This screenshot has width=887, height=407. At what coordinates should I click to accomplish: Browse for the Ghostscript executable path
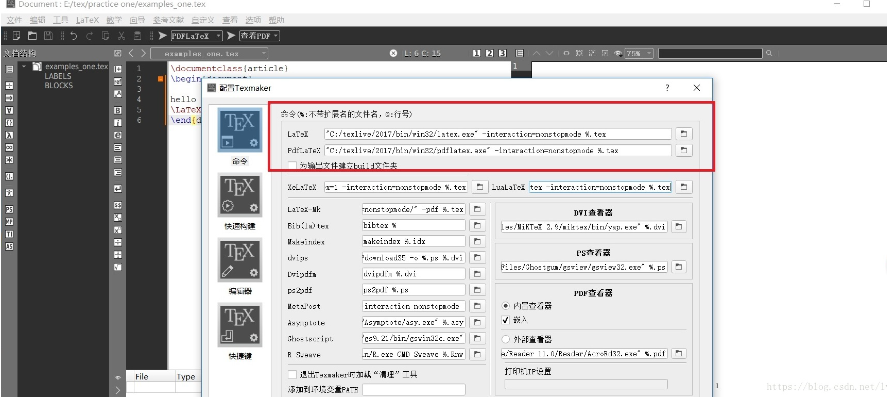[x=477, y=339]
